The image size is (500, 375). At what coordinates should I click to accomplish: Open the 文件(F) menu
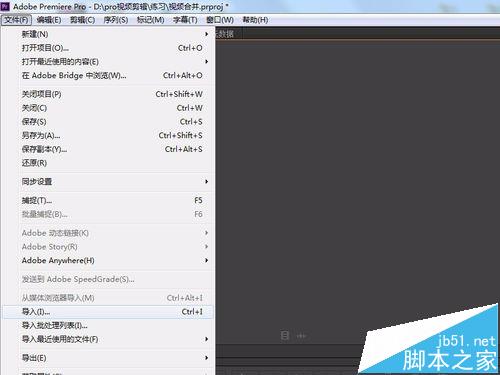coord(16,20)
